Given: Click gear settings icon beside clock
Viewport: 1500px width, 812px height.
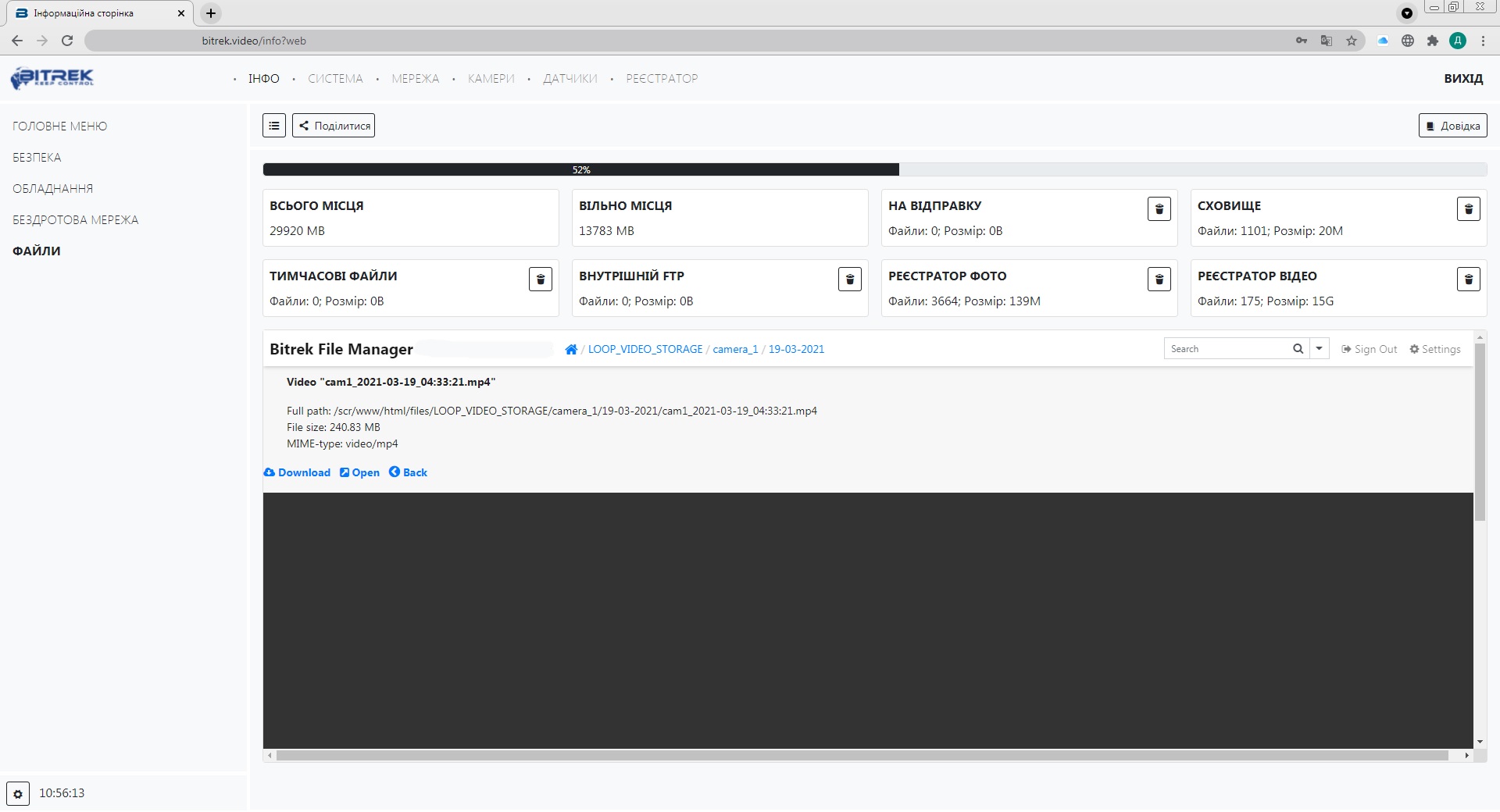Looking at the screenshot, I should 18,794.
